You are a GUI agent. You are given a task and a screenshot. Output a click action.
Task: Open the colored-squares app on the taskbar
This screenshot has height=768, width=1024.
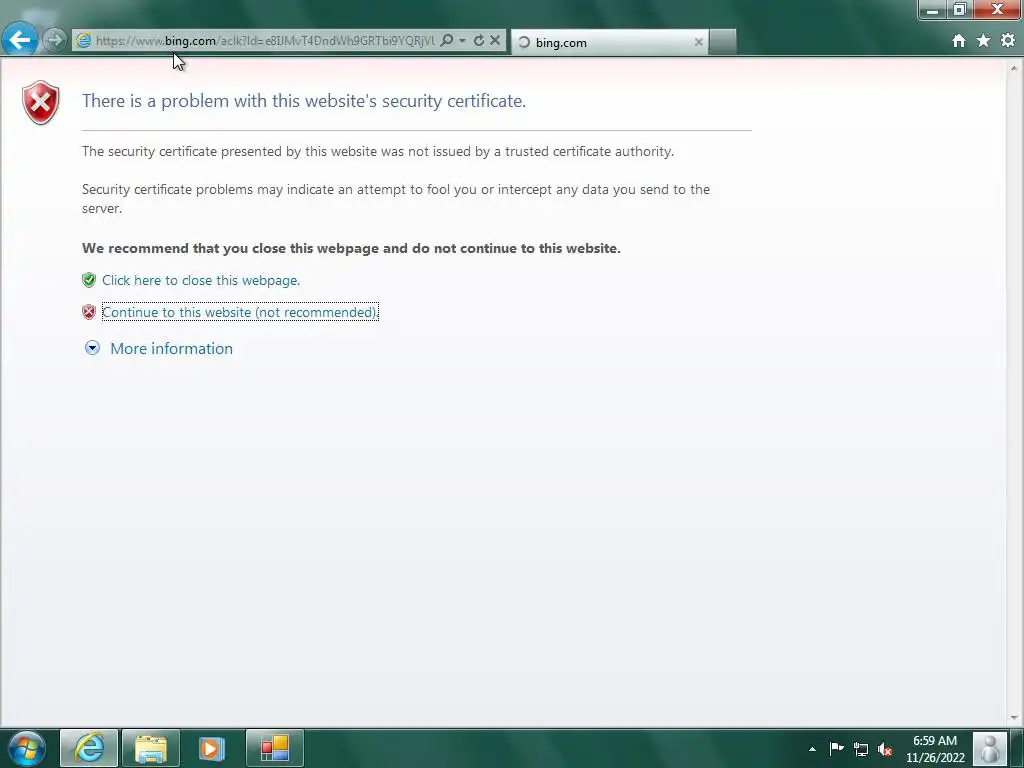[x=274, y=748]
